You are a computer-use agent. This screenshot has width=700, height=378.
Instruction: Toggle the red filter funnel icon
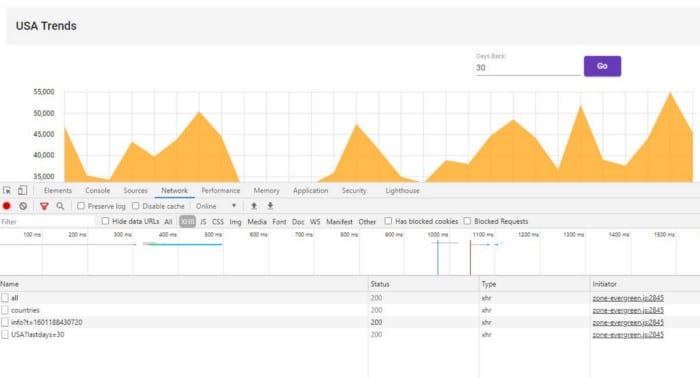point(44,206)
